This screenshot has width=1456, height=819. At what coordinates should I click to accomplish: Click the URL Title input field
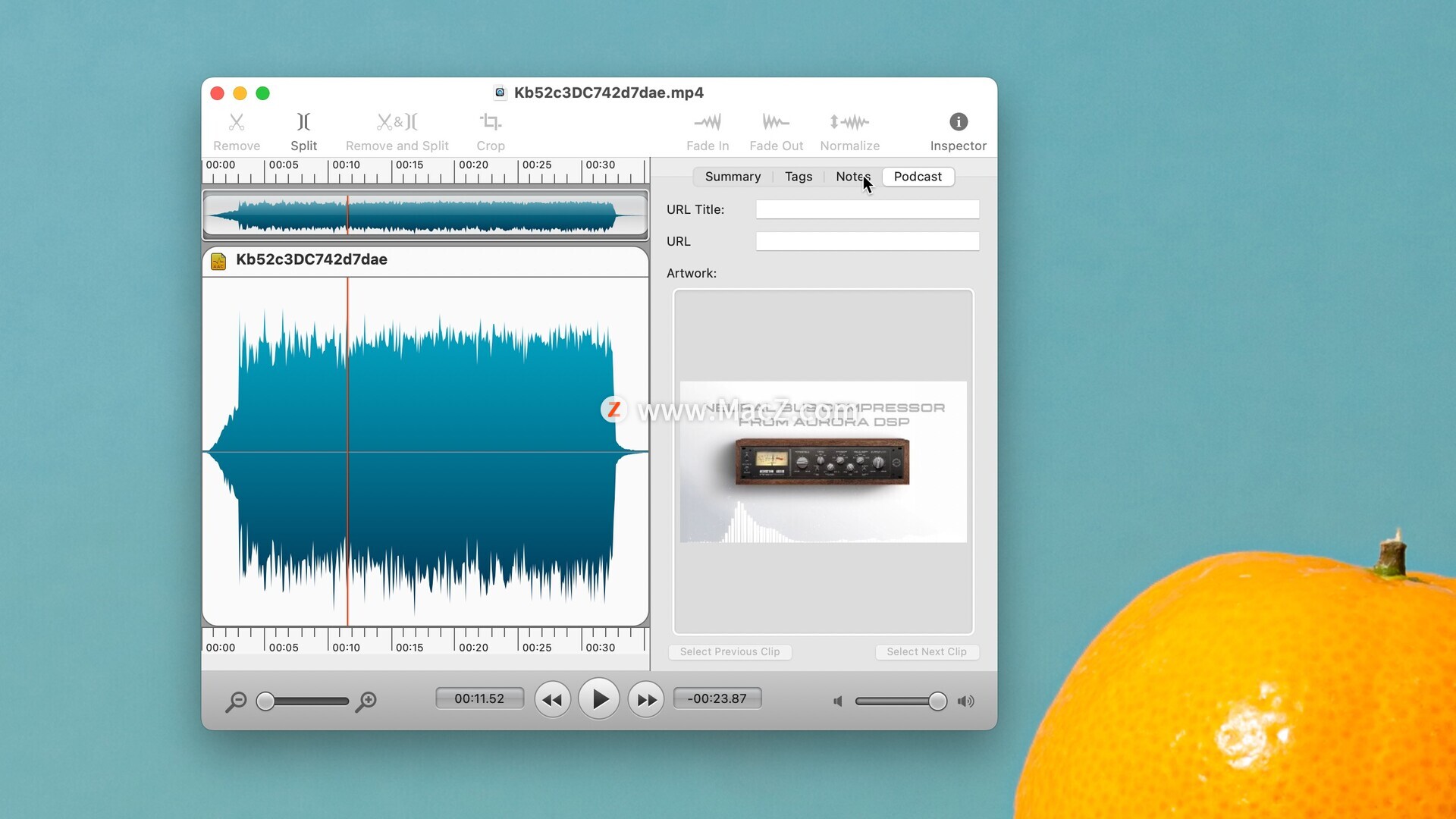[868, 210]
